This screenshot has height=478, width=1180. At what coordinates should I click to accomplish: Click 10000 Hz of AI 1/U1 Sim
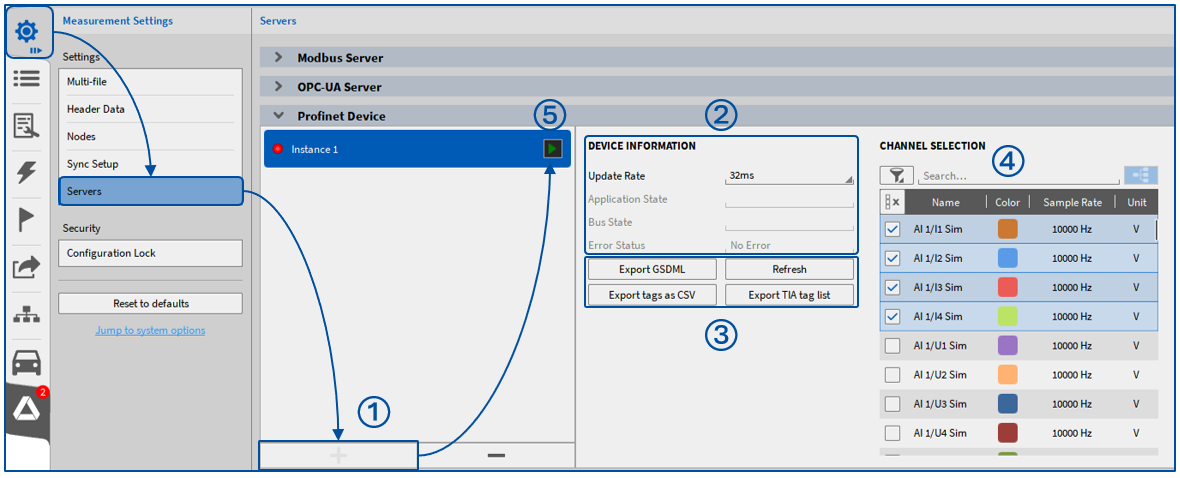click(1072, 346)
